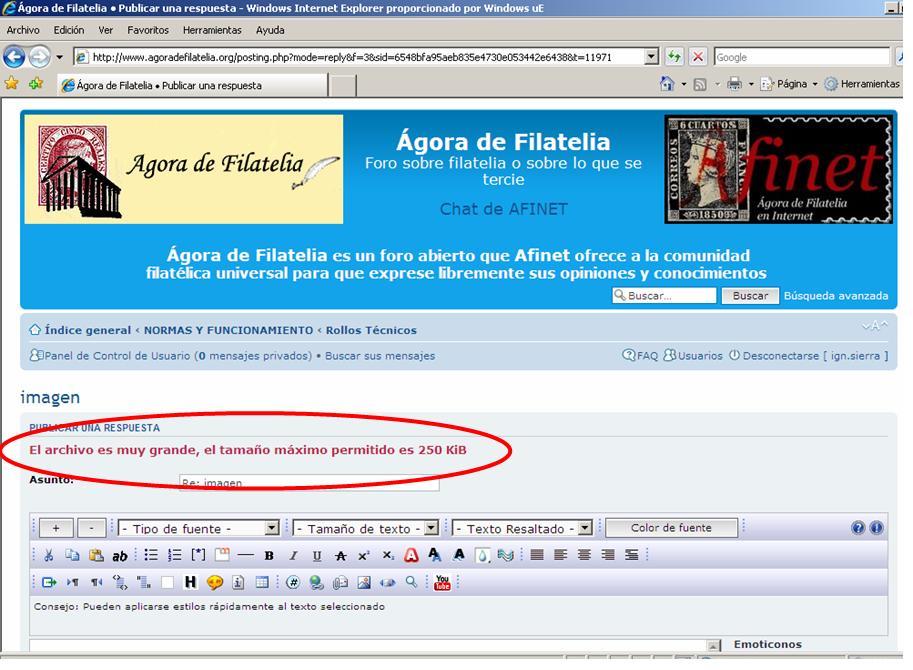Click the browser Refresh button

coord(674,56)
